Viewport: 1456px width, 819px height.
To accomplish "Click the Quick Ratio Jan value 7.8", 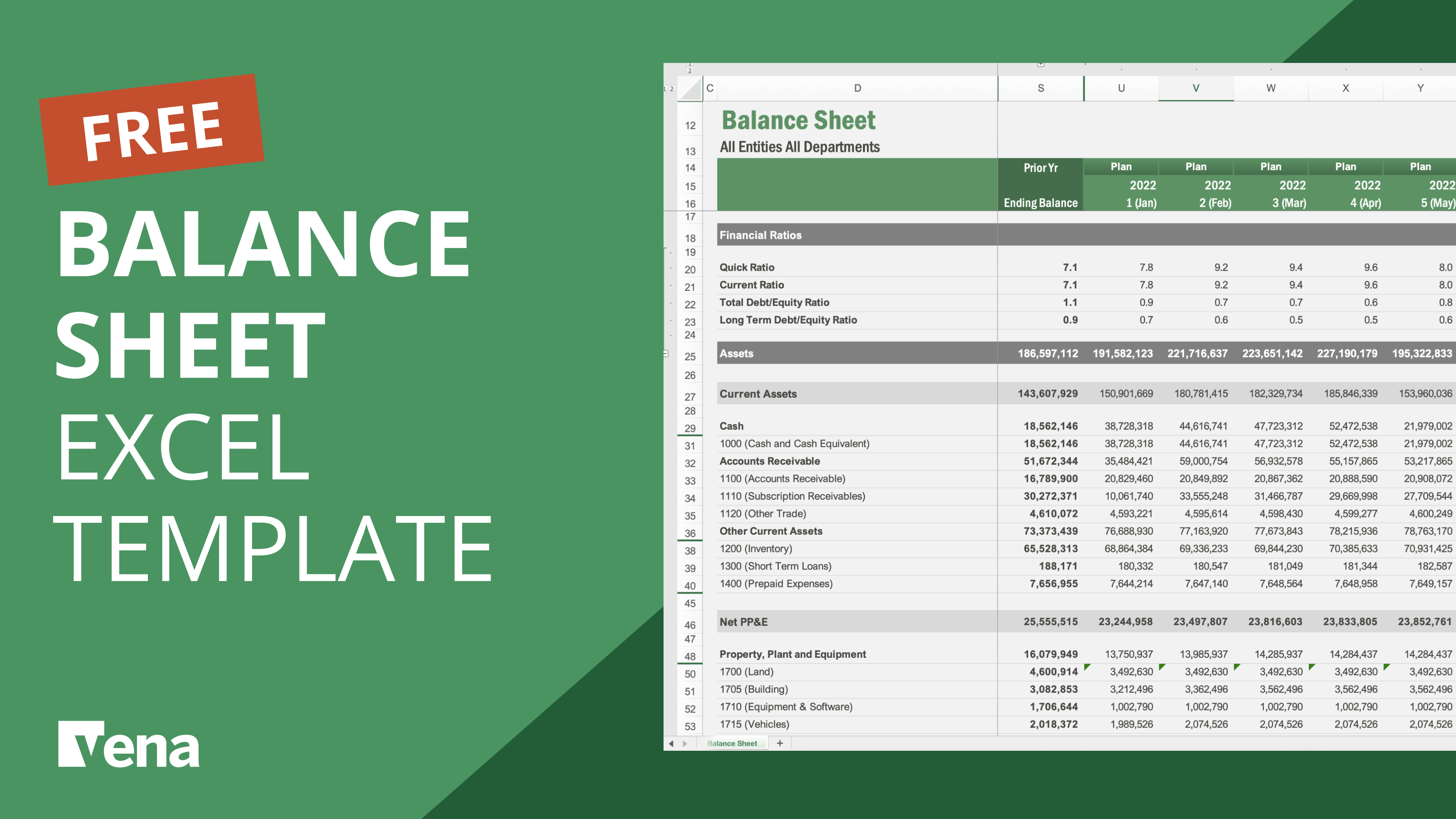I will 1146,267.
